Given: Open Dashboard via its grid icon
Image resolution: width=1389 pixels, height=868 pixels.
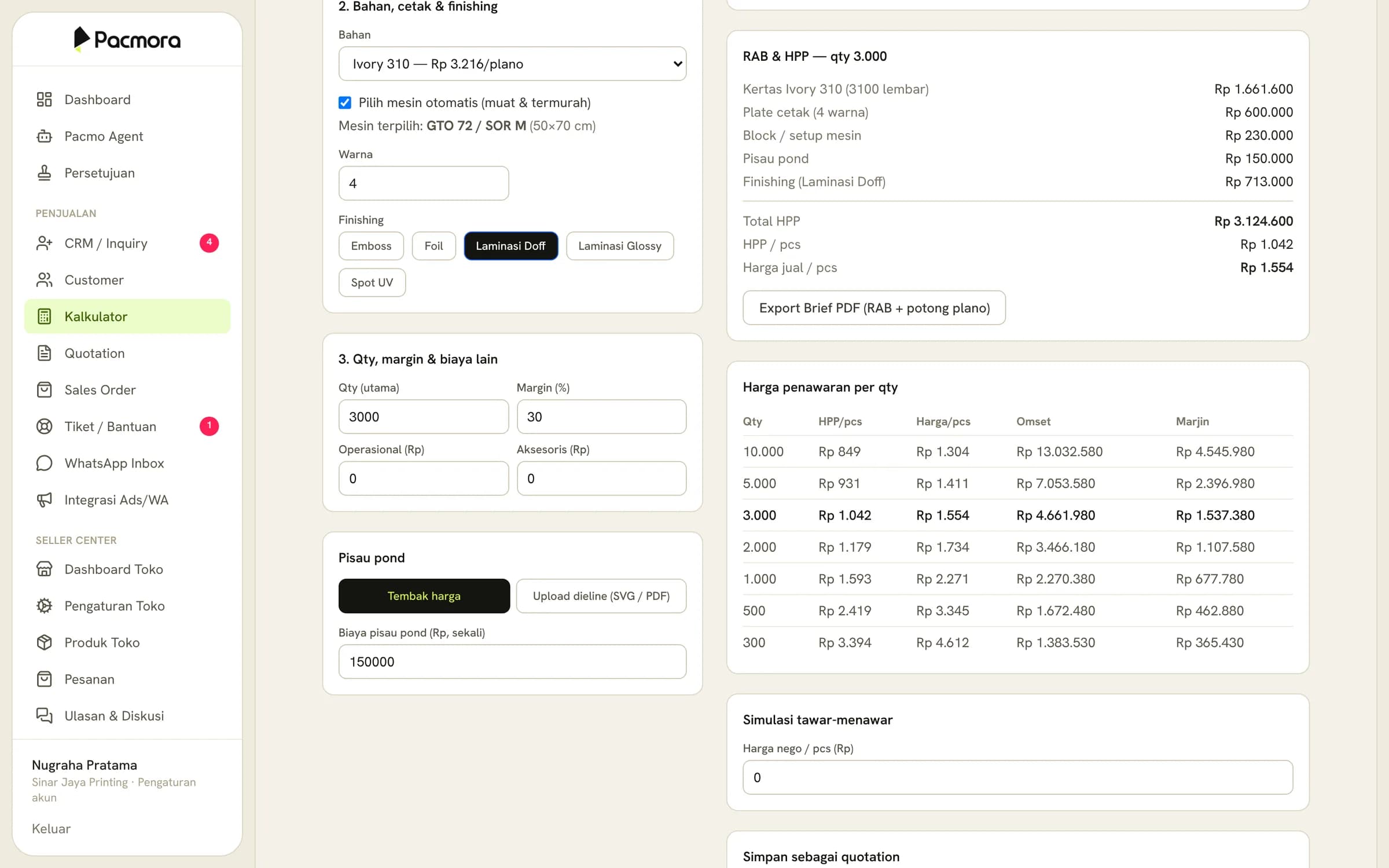Looking at the screenshot, I should (44, 100).
